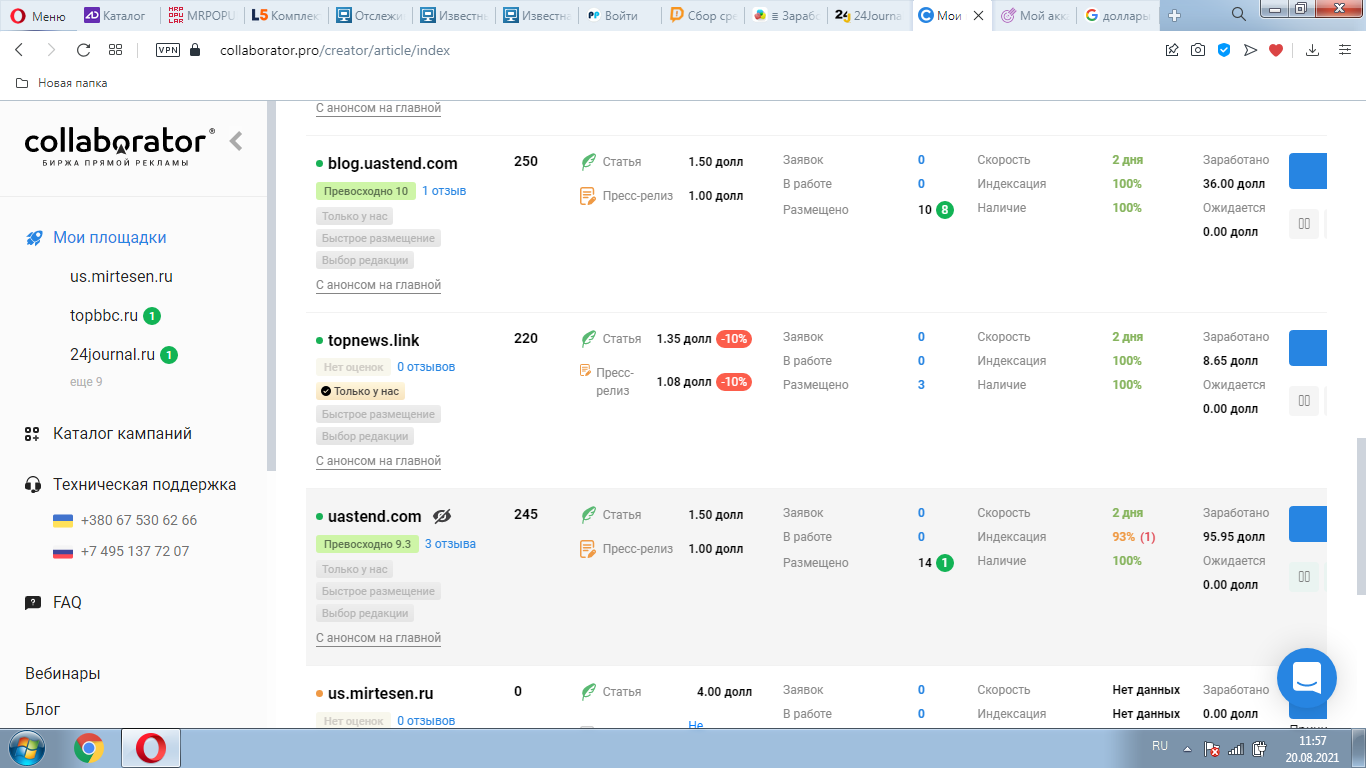Open the network signal tray icon
Viewport: 1366px width, 768px height.
click(x=1236, y=749)
